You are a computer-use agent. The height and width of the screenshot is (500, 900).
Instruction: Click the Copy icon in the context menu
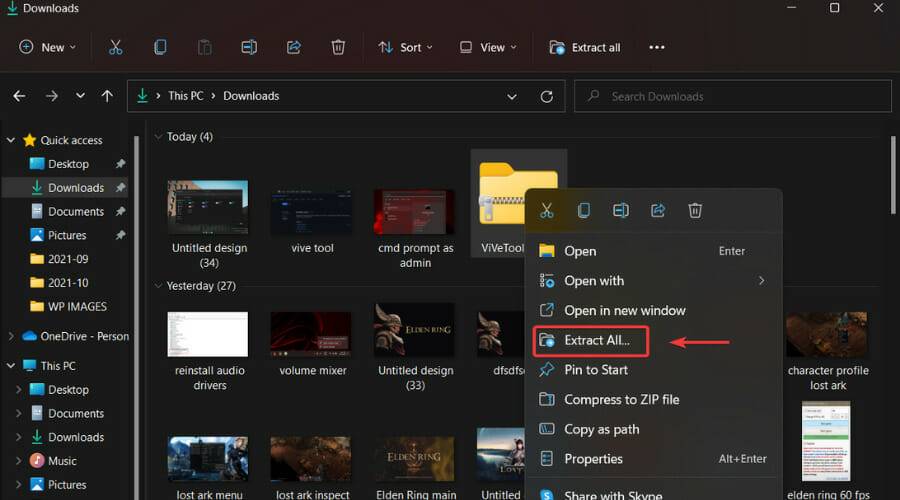pyautogui.click(x=584, y=210)
